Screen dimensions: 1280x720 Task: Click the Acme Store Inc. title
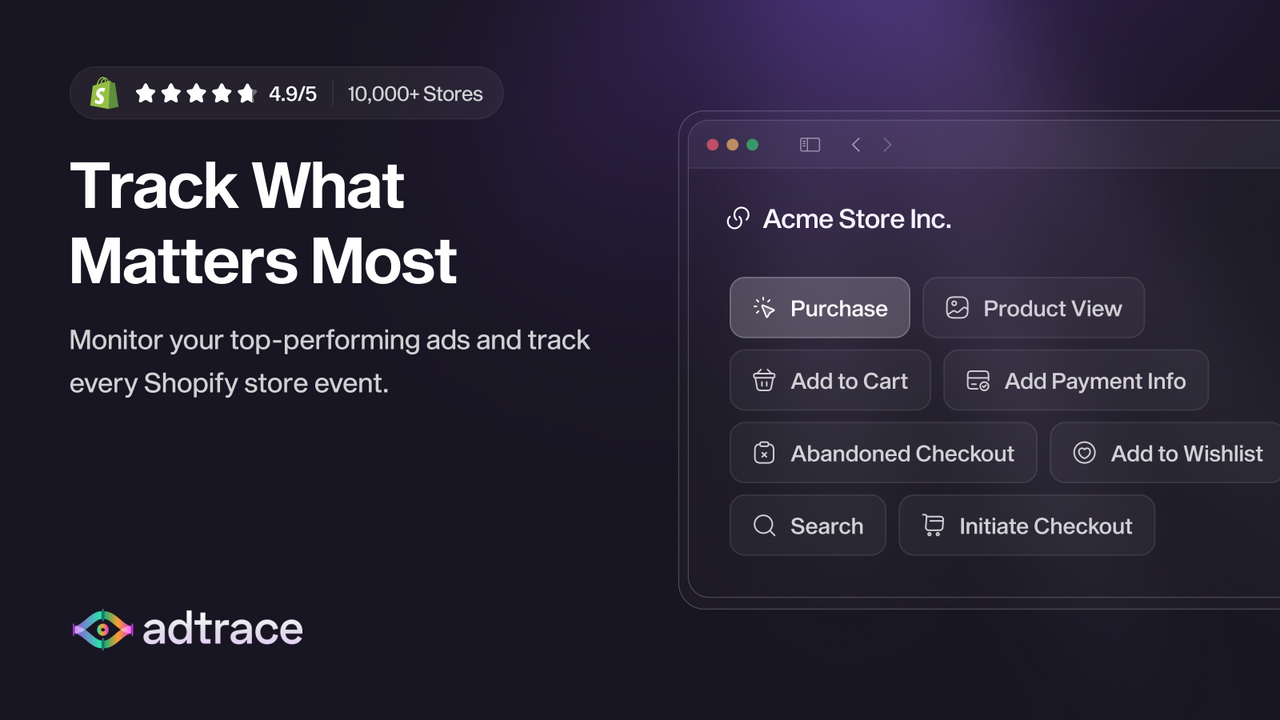coord(857,219)
